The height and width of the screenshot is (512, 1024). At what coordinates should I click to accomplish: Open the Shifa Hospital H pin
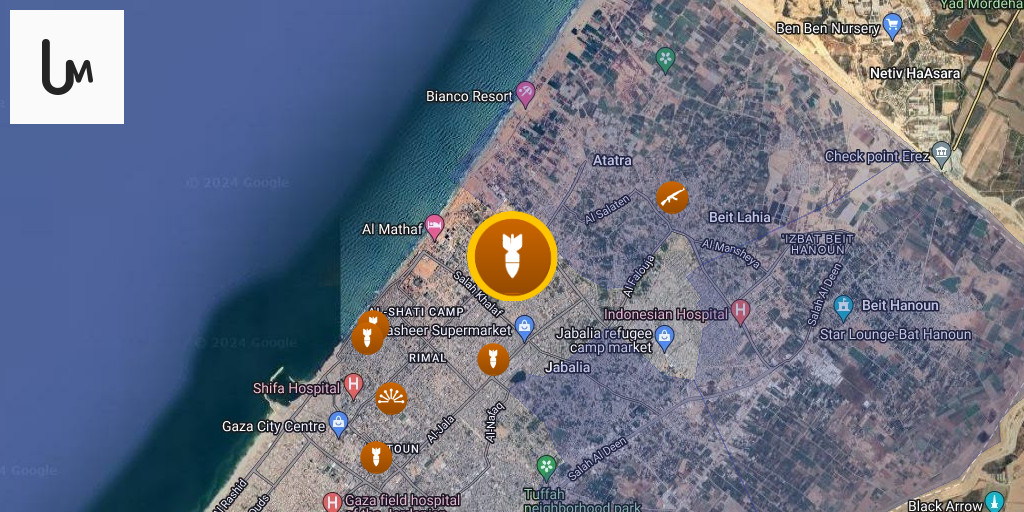[353, 387]
